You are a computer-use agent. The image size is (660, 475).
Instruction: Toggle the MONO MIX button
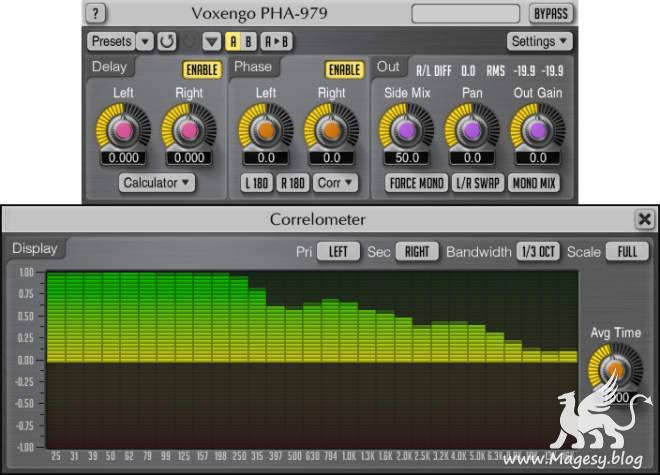point(534,183)
